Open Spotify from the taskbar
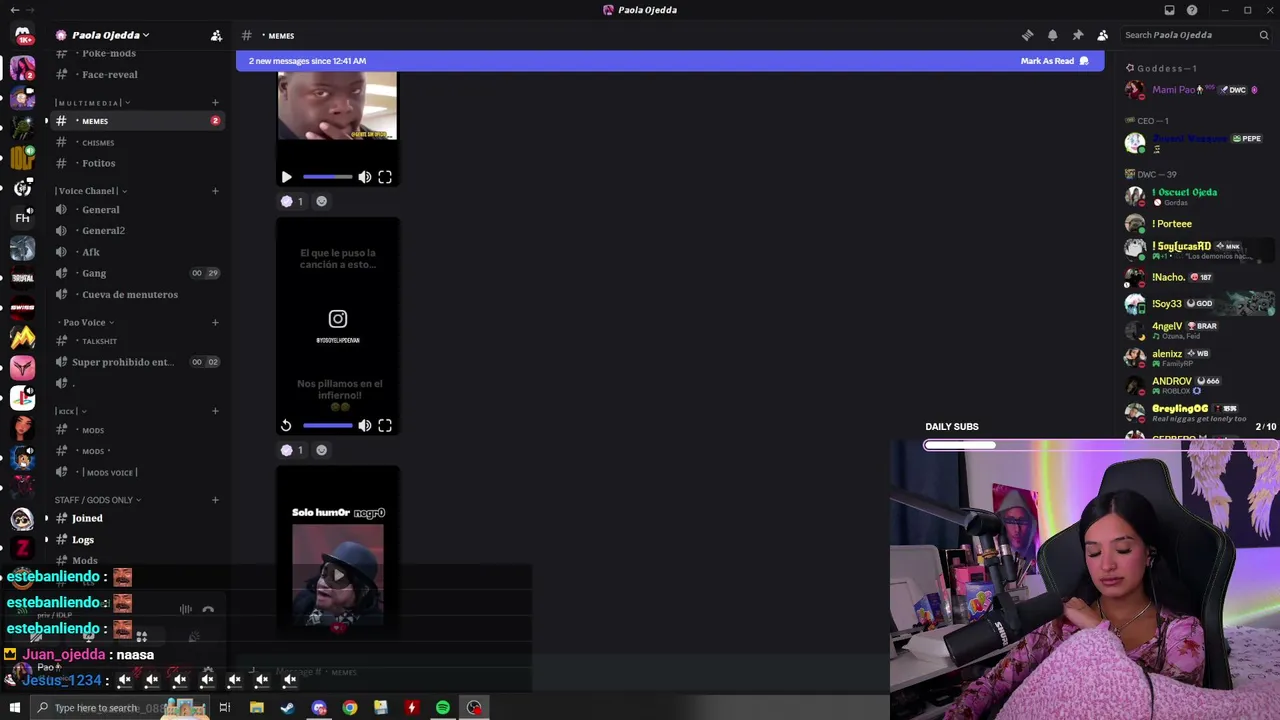The image size is (1280, 720). point(442,708)
